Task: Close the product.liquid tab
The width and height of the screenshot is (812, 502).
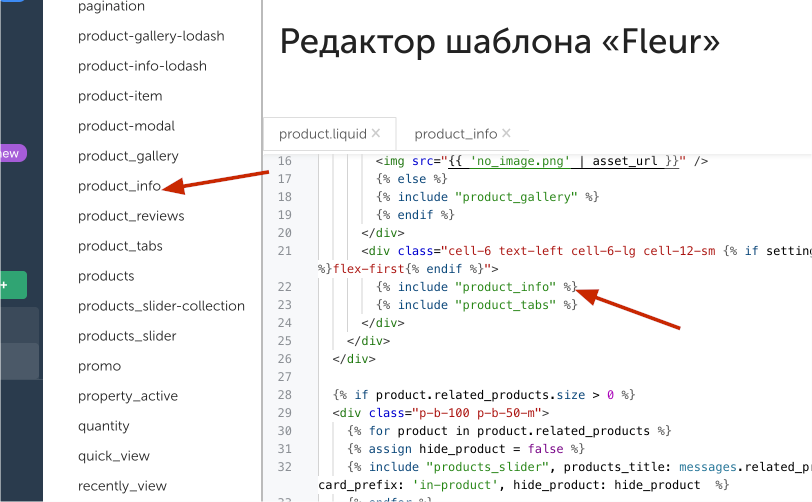Action: point(376,133)
